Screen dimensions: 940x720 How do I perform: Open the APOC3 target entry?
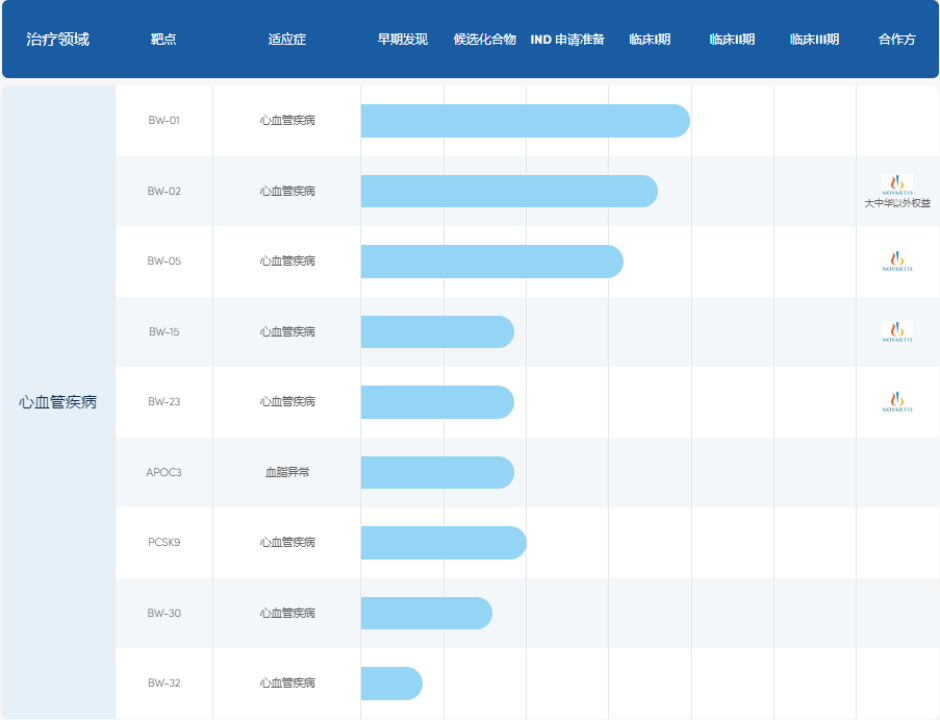click(x=164, y=472)
